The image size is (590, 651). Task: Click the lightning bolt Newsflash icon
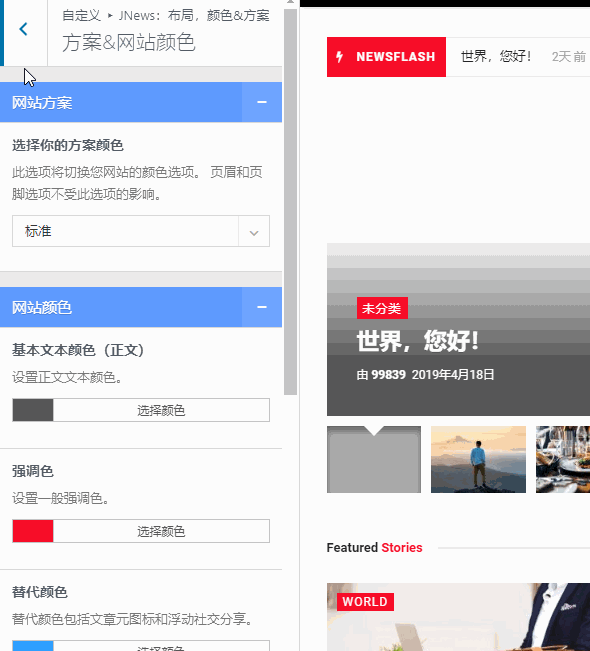click(x=340, y=56)
